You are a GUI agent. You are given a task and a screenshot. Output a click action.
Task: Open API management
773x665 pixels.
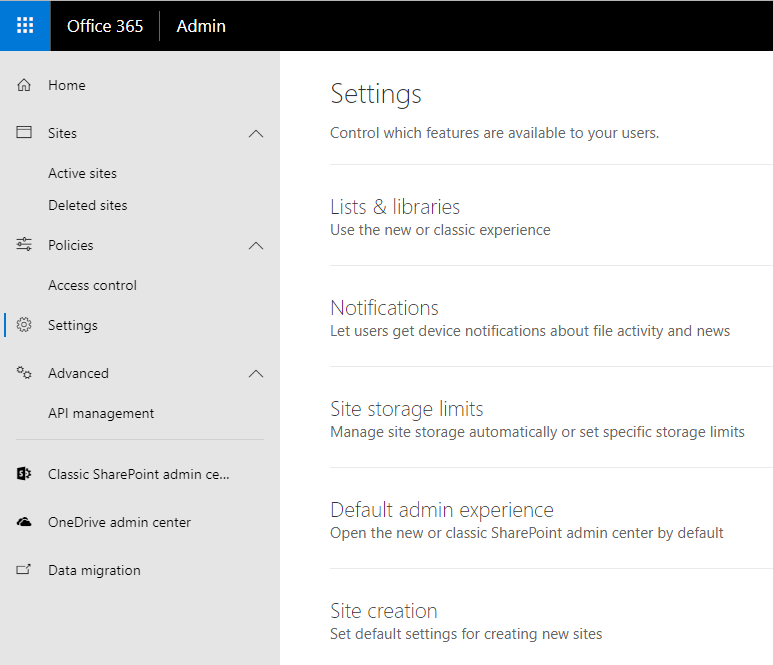click(101, 413)
